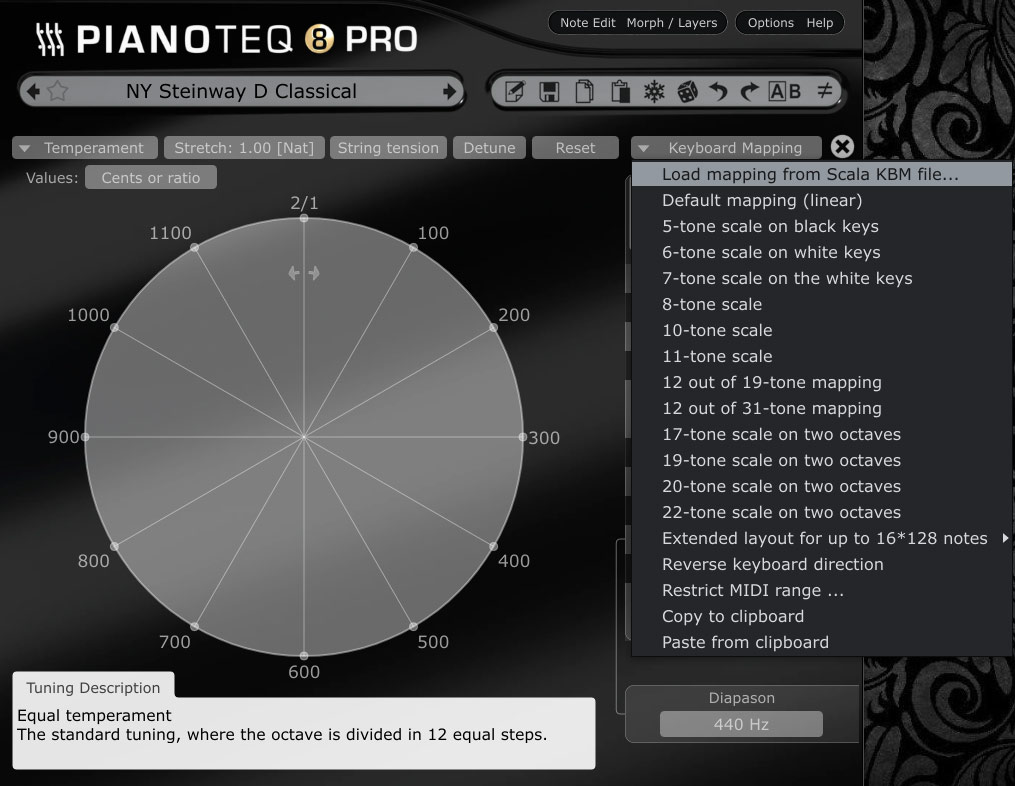Image resolution: width=1015 pixels, height=786 pixels.
Task: Redo last change
Action: click(x=749, y=91)
